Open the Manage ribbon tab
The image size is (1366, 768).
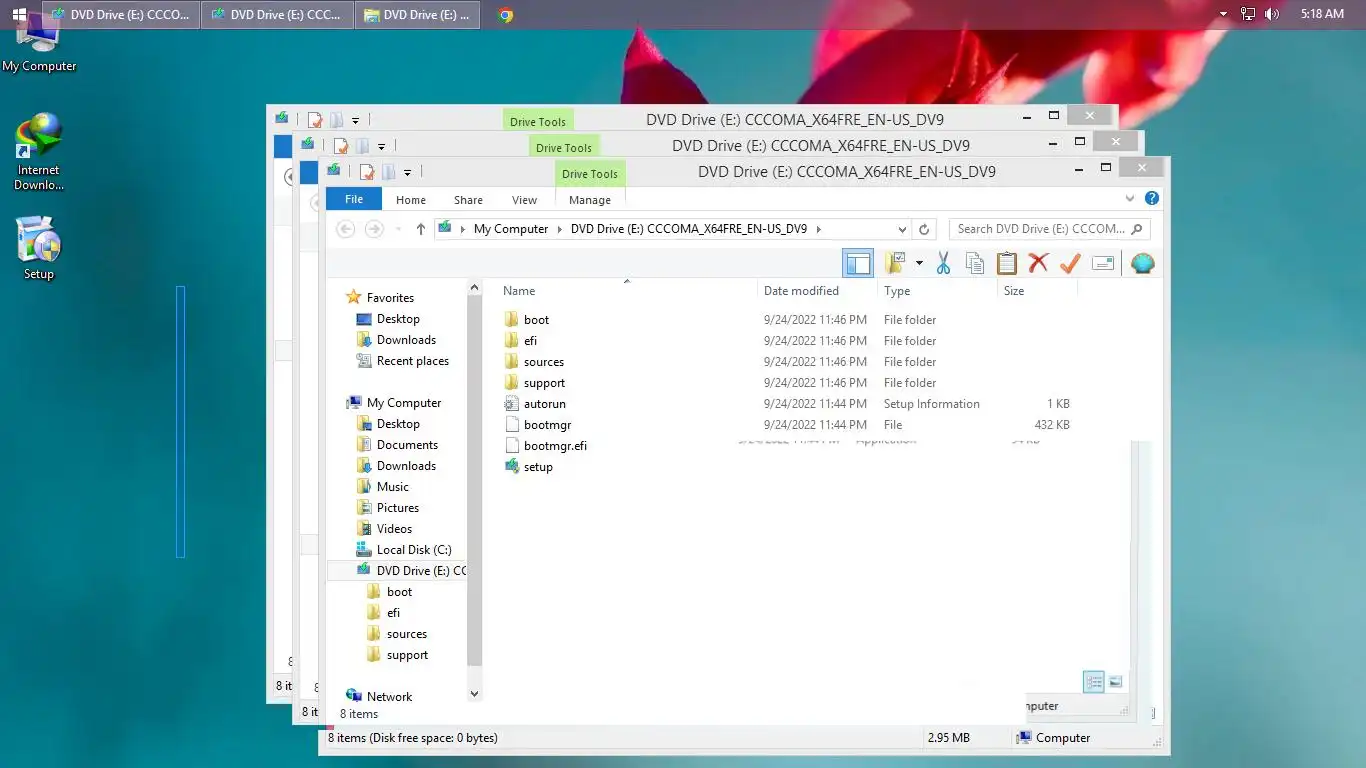[x=590, y=200]
